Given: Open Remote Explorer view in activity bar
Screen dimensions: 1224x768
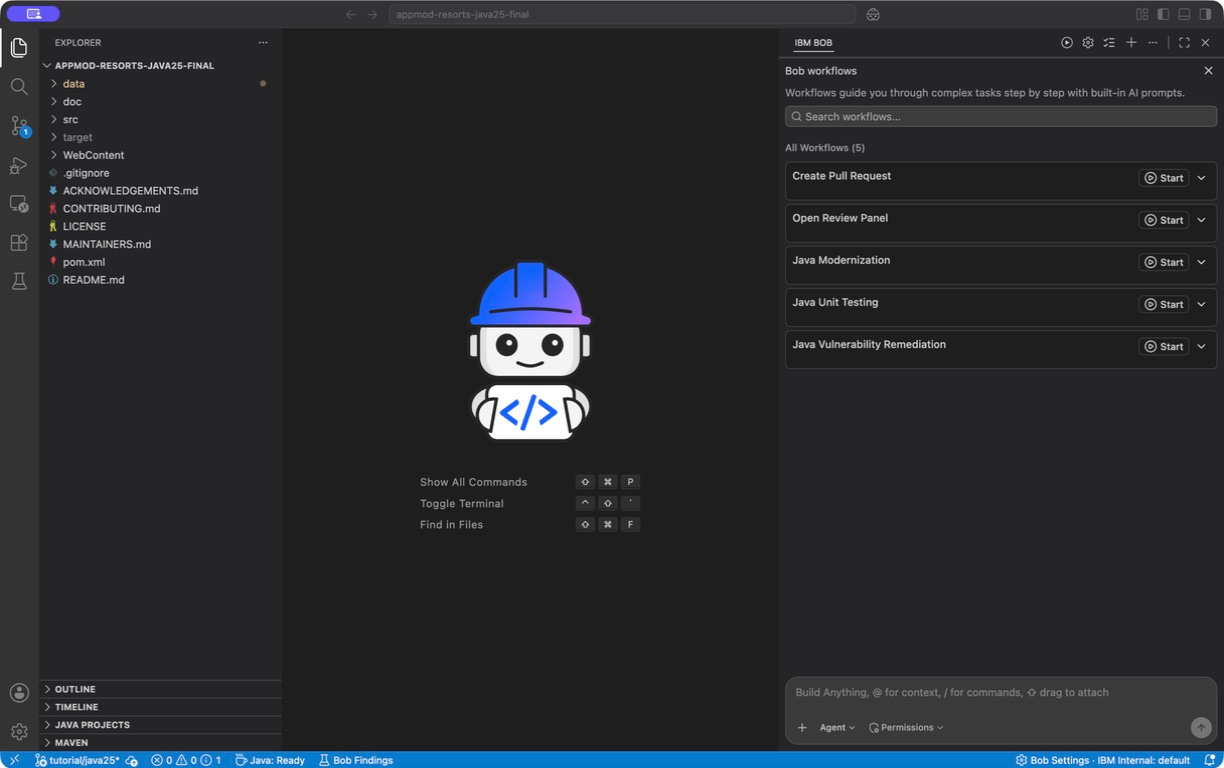Looking at the screenshot, I should tap(19, 204).
